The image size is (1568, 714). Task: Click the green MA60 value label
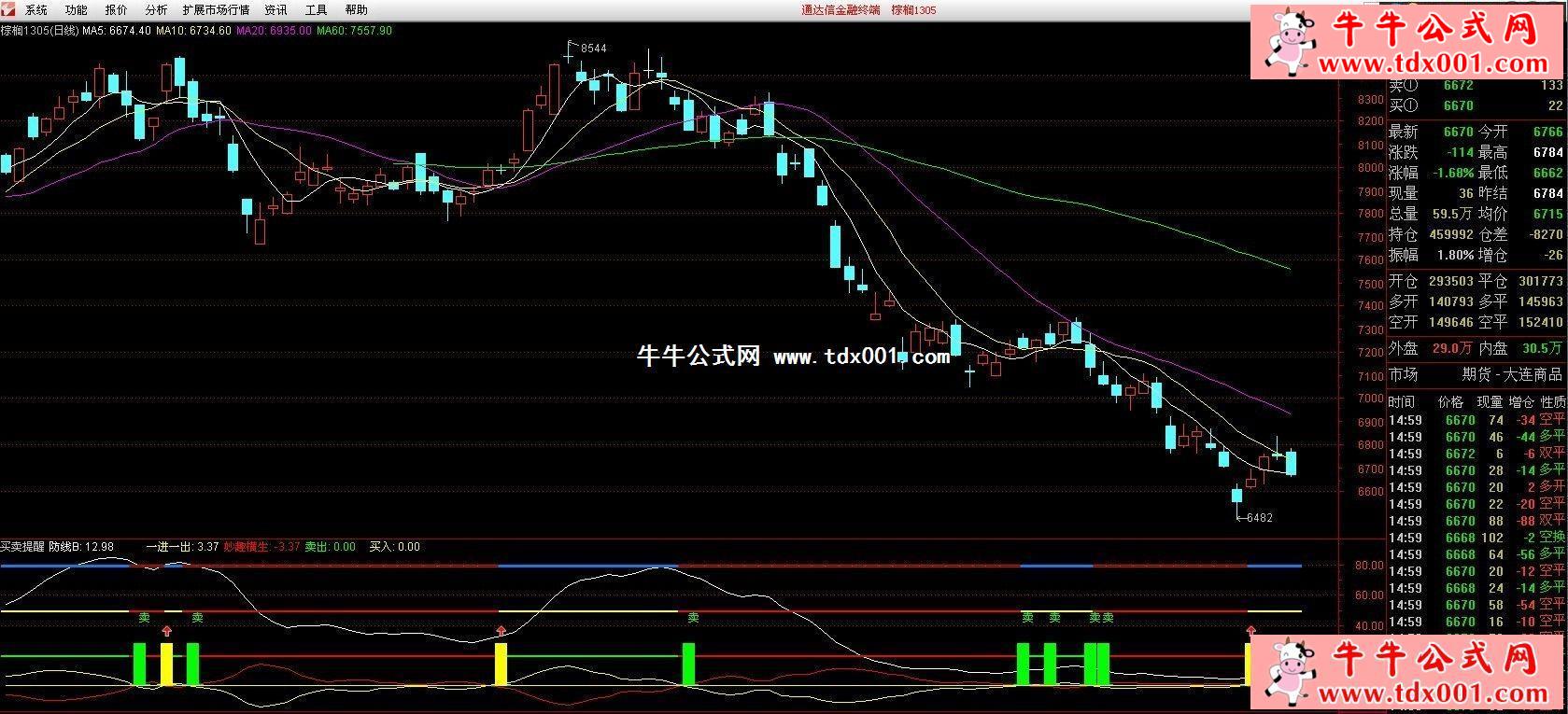pos(354,31)
